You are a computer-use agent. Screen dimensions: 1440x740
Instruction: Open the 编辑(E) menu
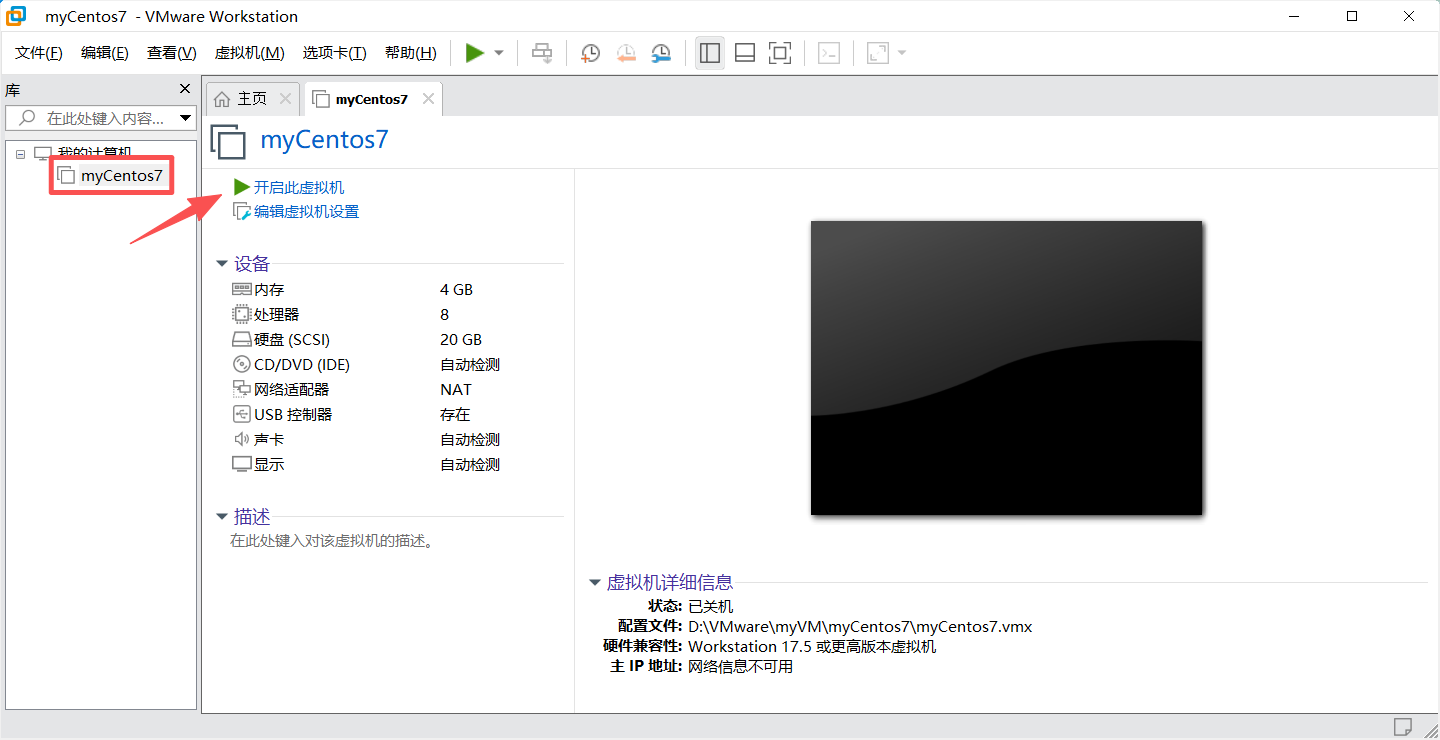pyautogui.click(x=105, y=53)
